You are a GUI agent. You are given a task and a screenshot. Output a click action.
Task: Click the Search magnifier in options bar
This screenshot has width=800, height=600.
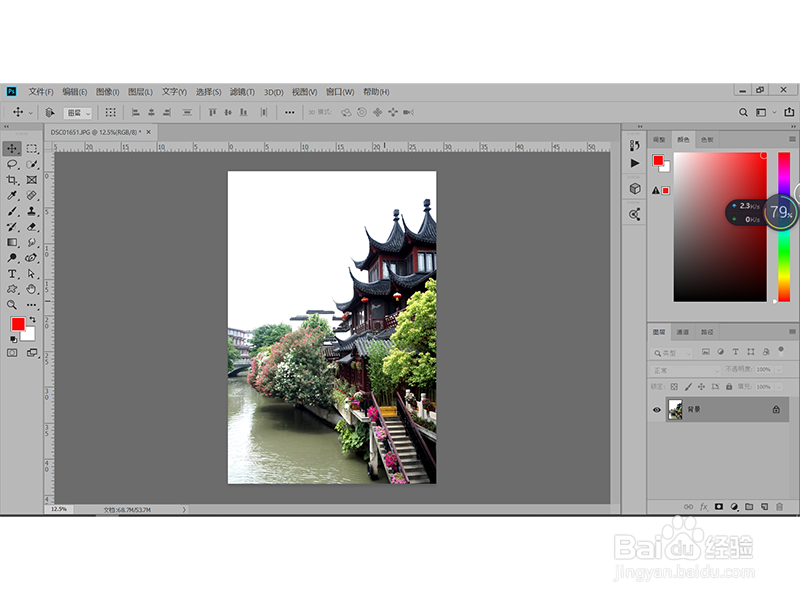[x=743, y=112]
